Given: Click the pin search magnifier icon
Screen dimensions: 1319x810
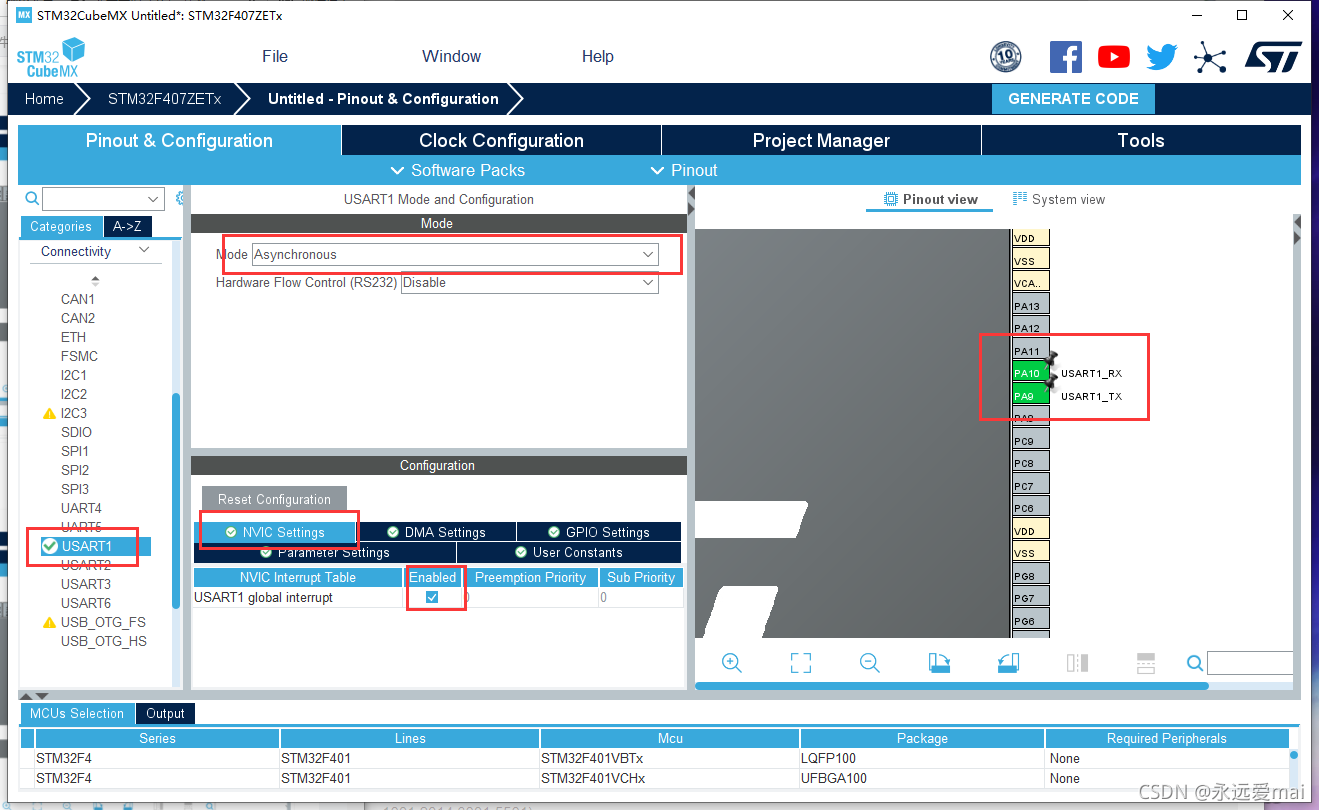Looking at the screenshot, I should pyautogui.click(x=1195, y=663).
